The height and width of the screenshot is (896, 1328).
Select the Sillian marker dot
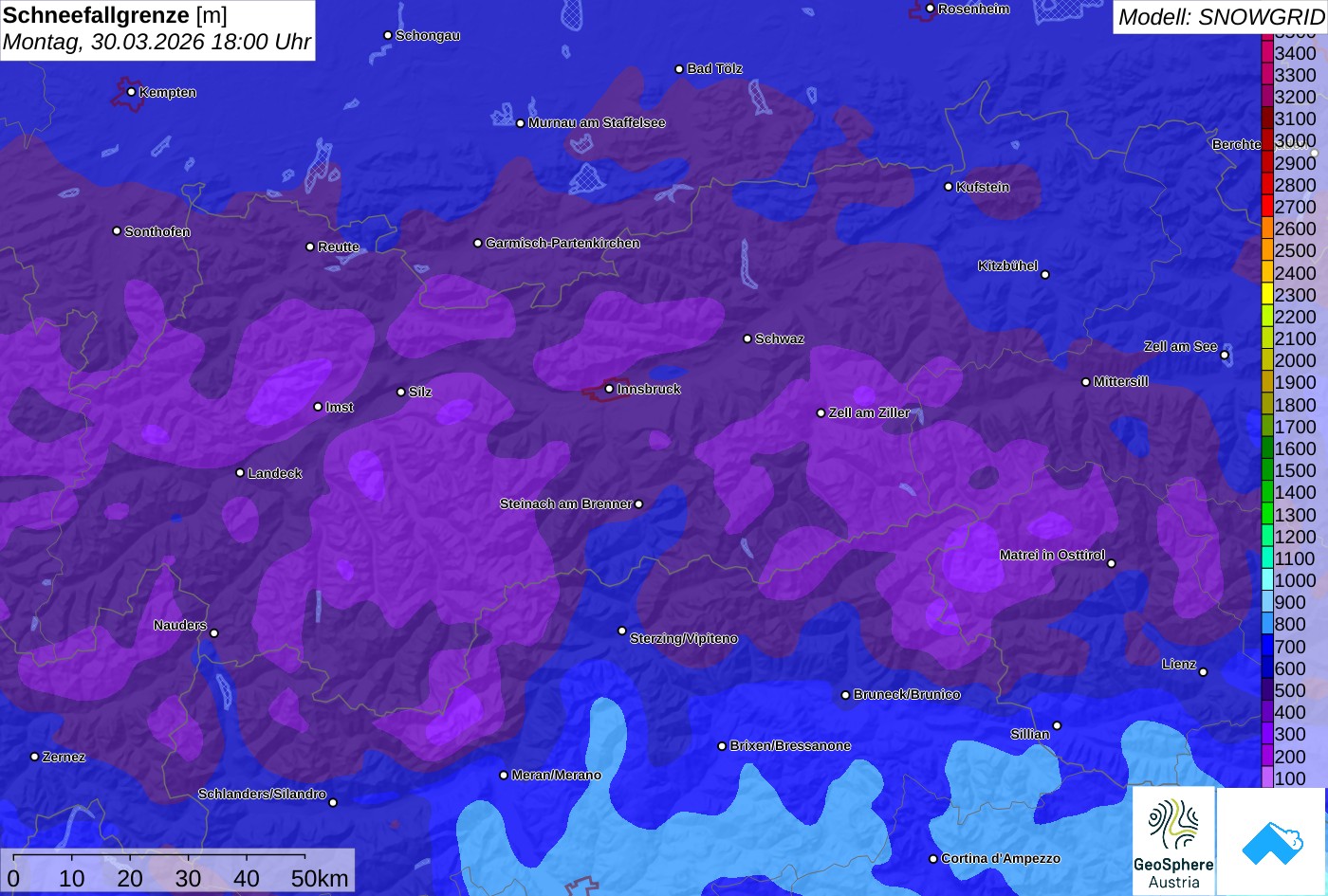tap(1057, 726)
